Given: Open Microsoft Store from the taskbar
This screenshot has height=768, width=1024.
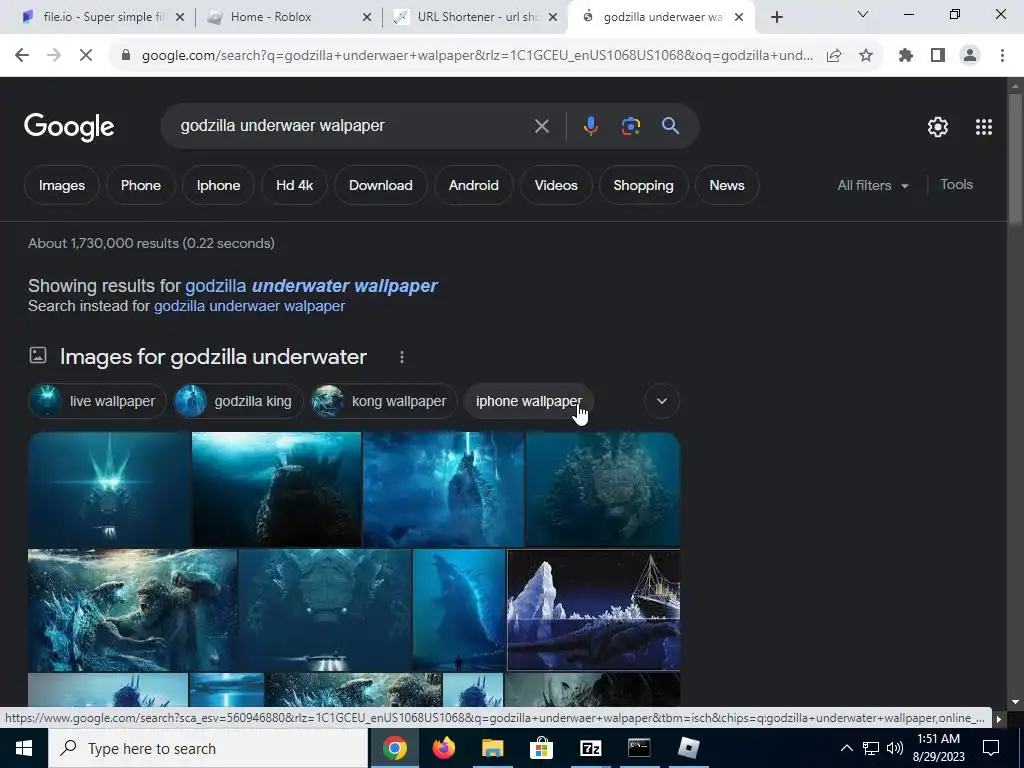Looking at the screenshot, I should click(541, 748).
